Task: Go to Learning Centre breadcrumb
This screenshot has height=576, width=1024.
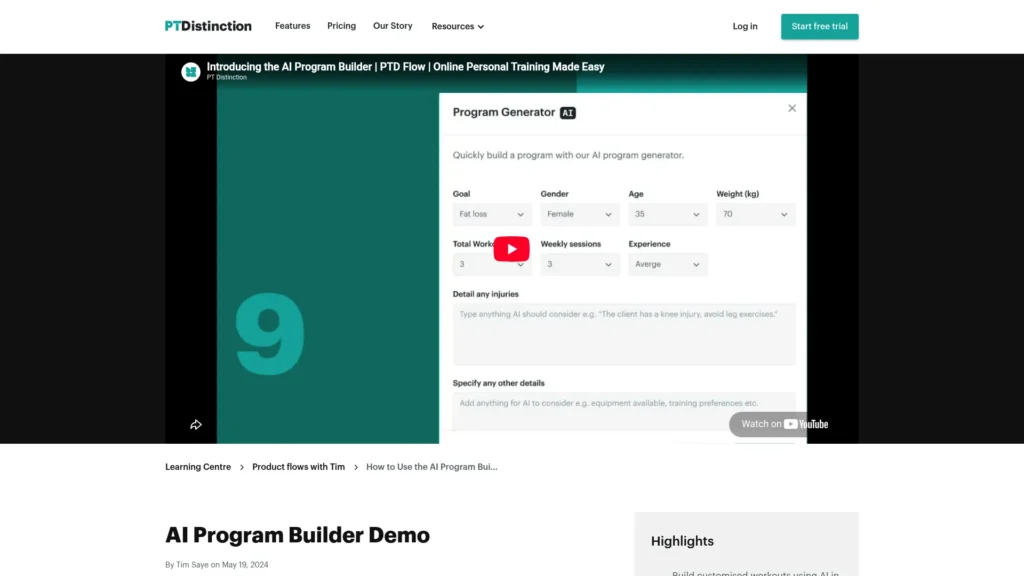Action: (198, 467)
